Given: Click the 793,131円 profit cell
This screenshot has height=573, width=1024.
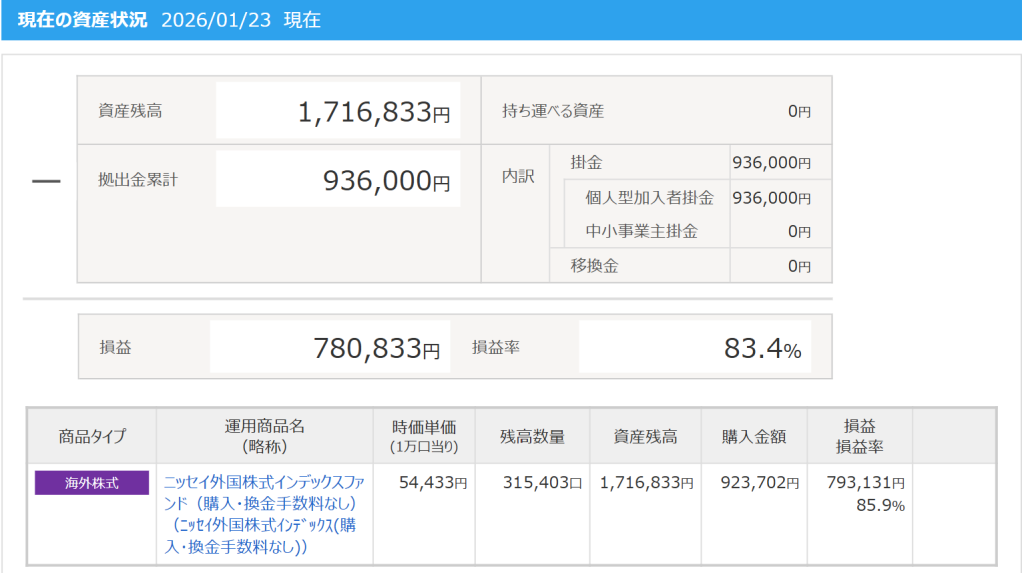Looking at the screenshot, I should (865, 483).
